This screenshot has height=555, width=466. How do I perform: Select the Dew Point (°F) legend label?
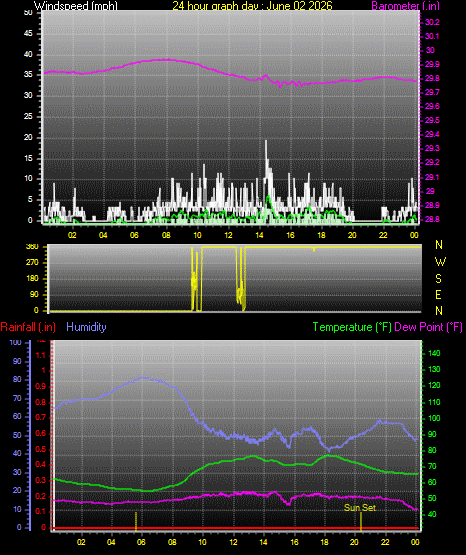[428, 327]
